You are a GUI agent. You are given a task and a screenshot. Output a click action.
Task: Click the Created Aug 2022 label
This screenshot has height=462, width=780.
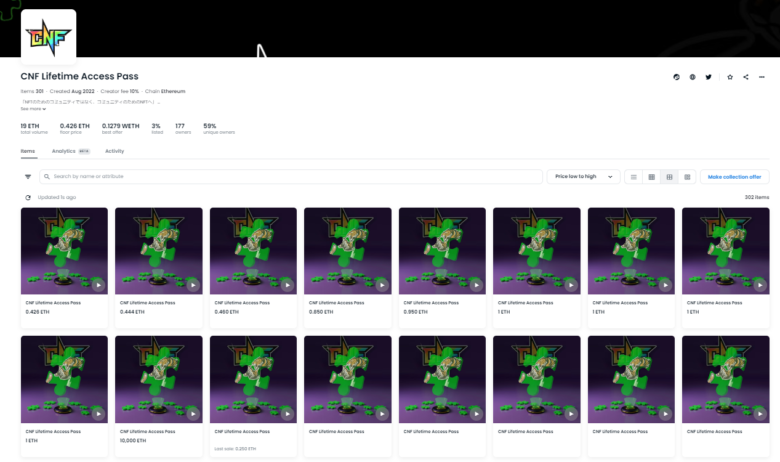pos(72,92)
